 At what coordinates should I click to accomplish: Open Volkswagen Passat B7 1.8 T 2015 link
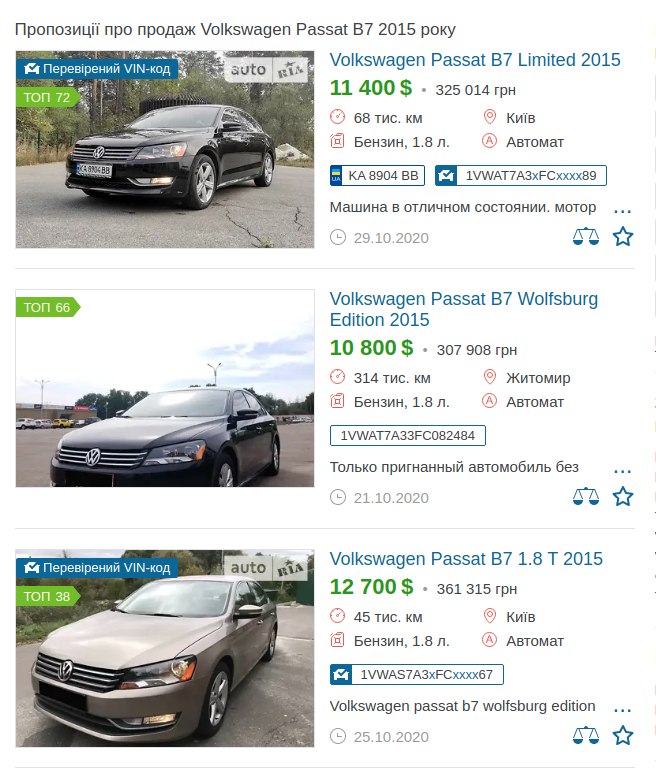click(x=466, y=559)
